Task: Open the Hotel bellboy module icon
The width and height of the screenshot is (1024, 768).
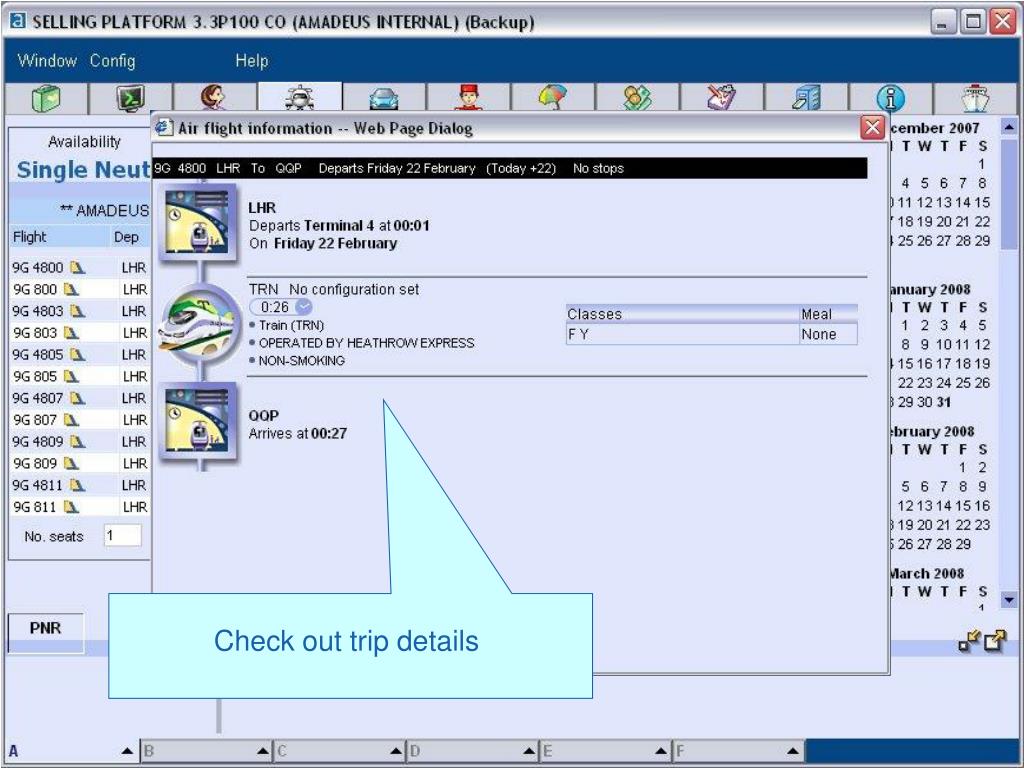Action: [468, 98]
